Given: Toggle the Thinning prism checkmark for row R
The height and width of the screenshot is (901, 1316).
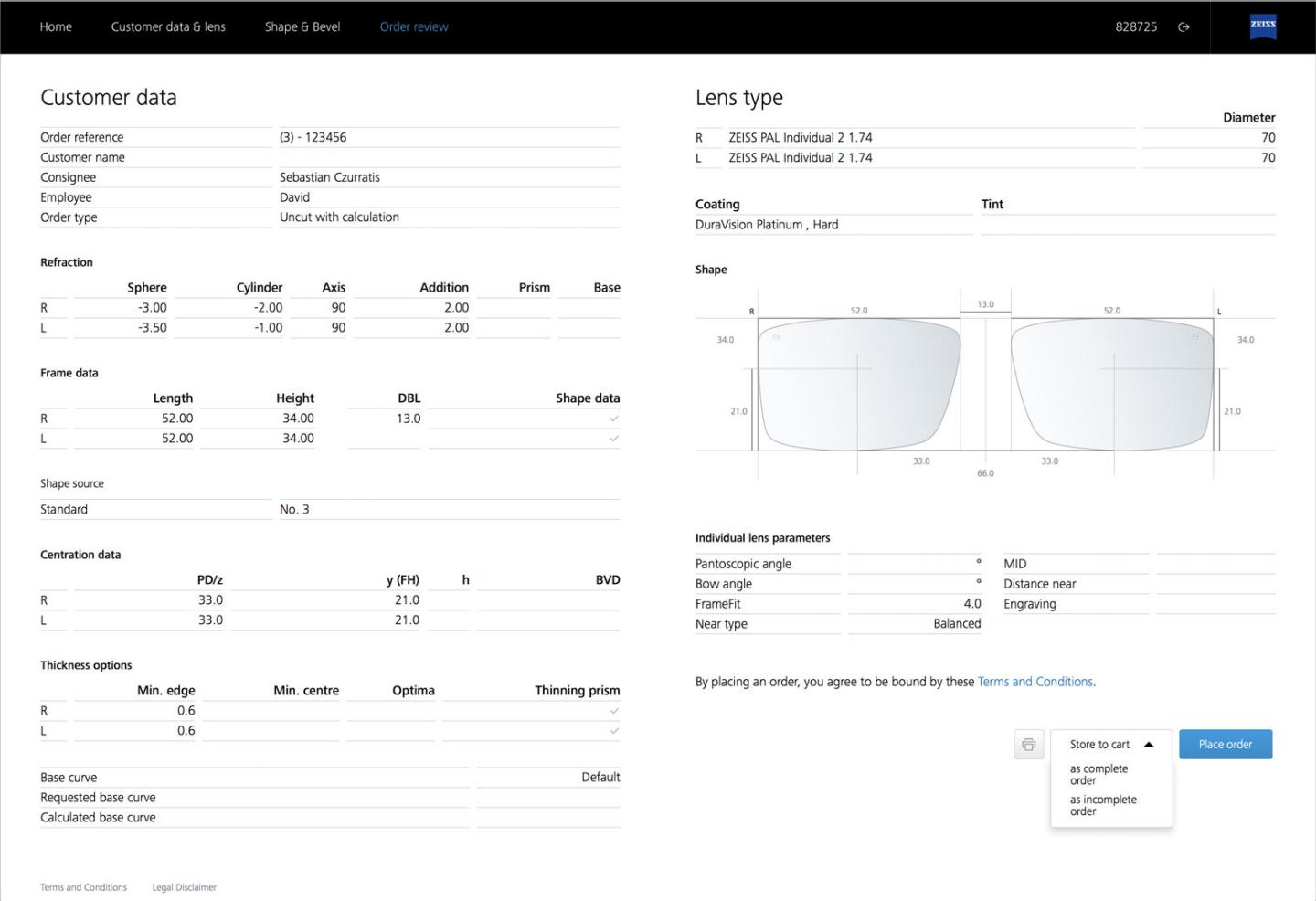Looking at the screenshot, I should point(614,710).
